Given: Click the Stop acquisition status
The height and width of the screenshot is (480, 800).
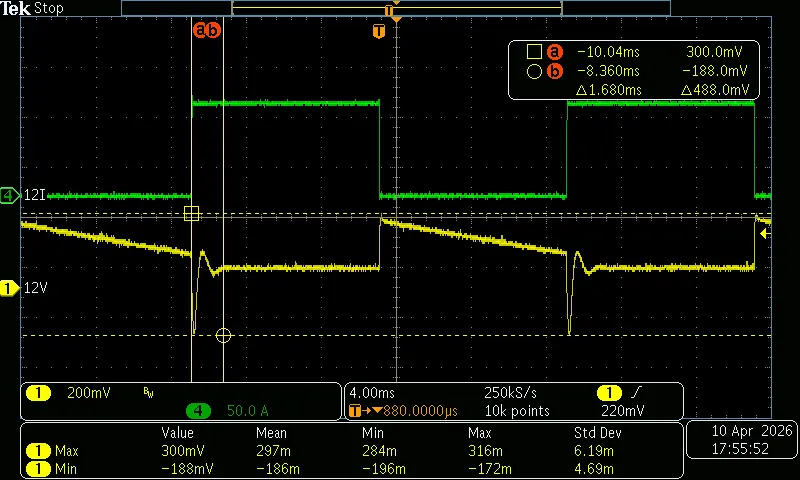Looking at the screenshot, I should 48,8.
